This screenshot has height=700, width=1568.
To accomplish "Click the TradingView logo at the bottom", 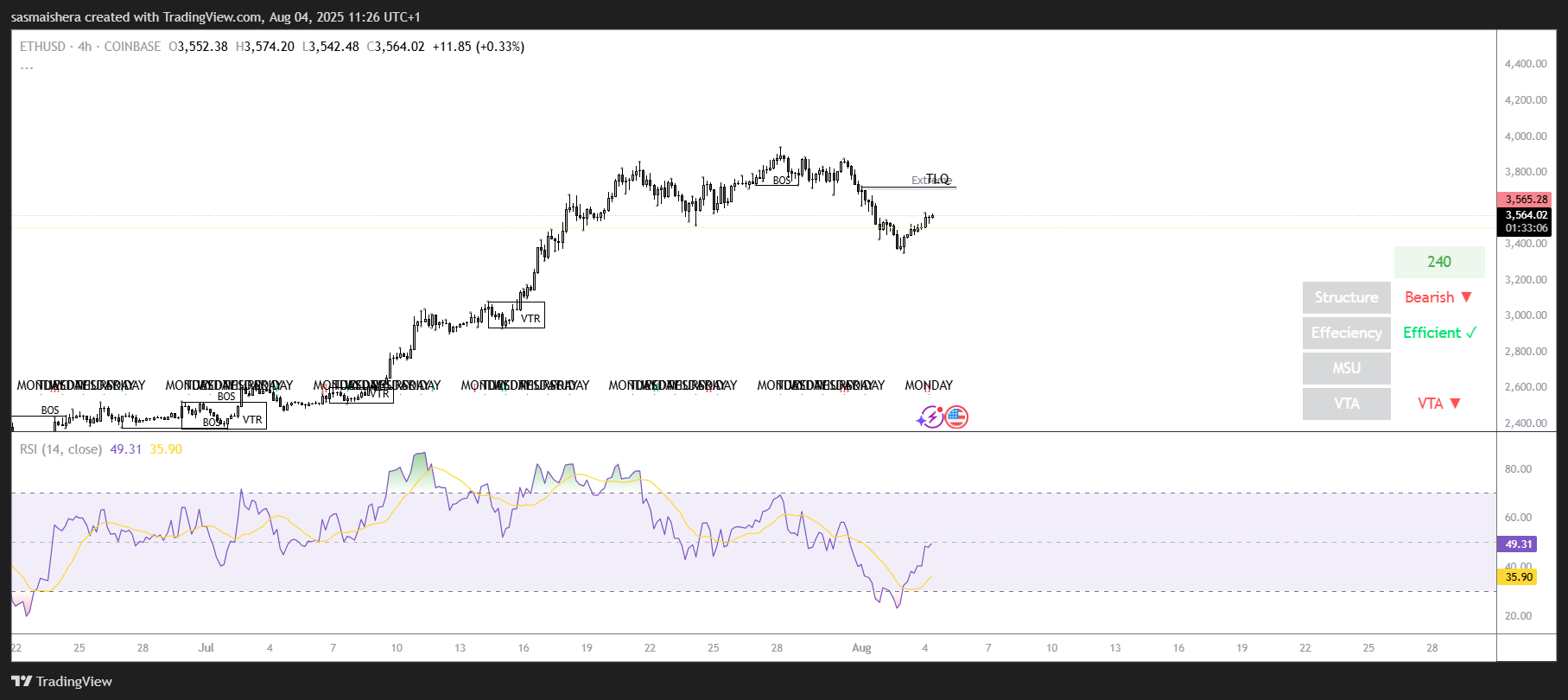I will click(61, 681).
